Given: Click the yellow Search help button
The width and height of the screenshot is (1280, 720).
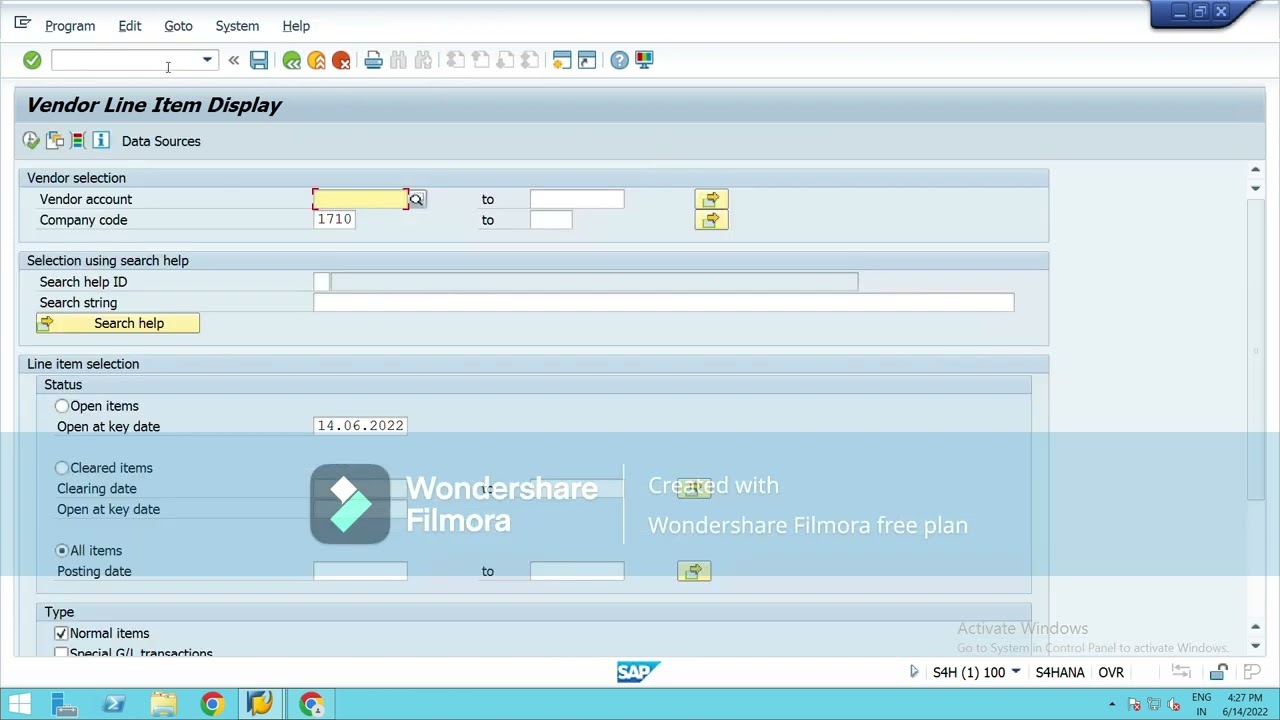Looking at the screenshot, I should pos(118,323).
